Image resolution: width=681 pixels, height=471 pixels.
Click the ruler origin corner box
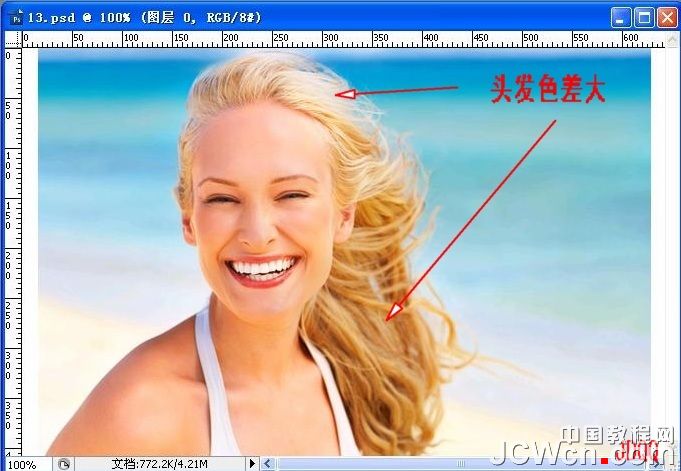pos(14,40)
